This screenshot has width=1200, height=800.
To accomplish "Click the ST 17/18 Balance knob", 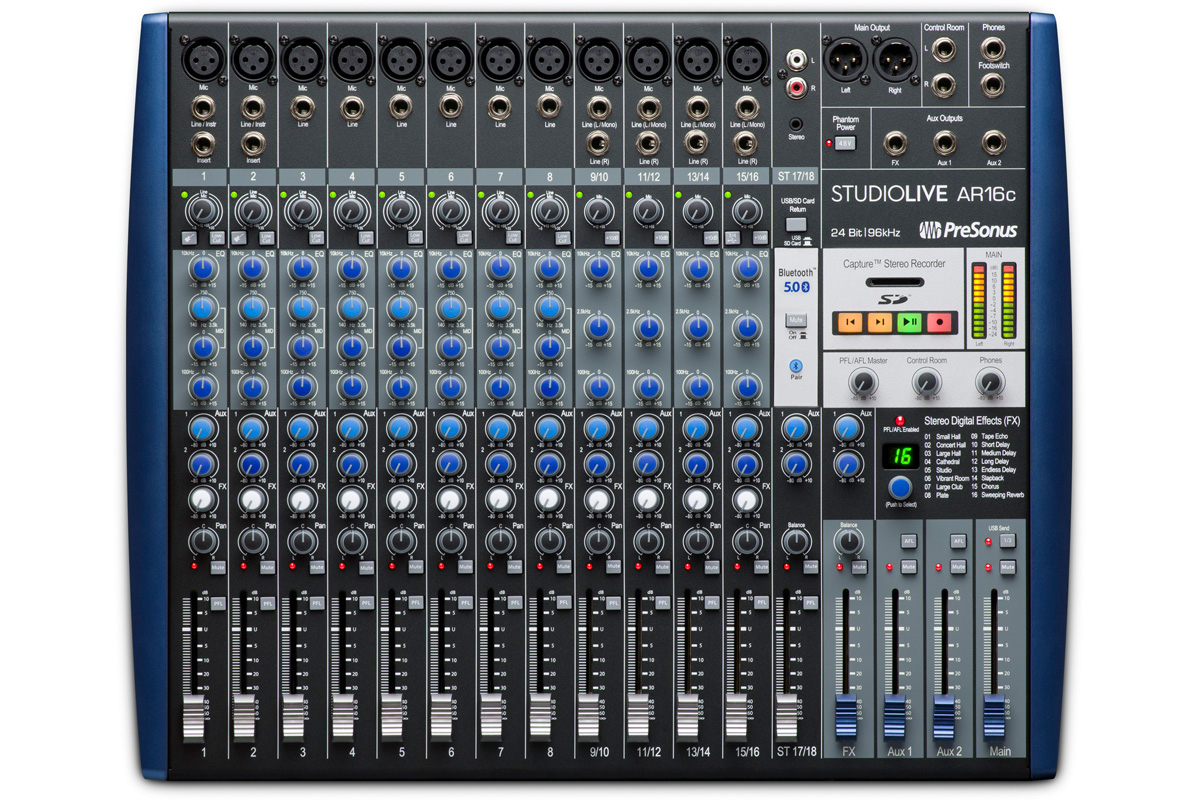I will point(796,541).
